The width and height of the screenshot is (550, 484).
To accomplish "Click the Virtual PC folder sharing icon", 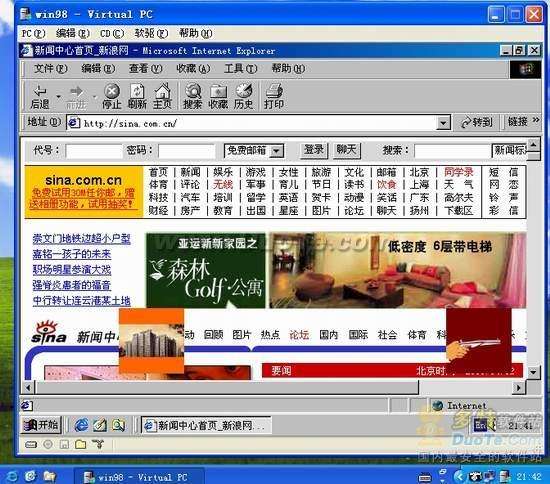I will [80, 445].
